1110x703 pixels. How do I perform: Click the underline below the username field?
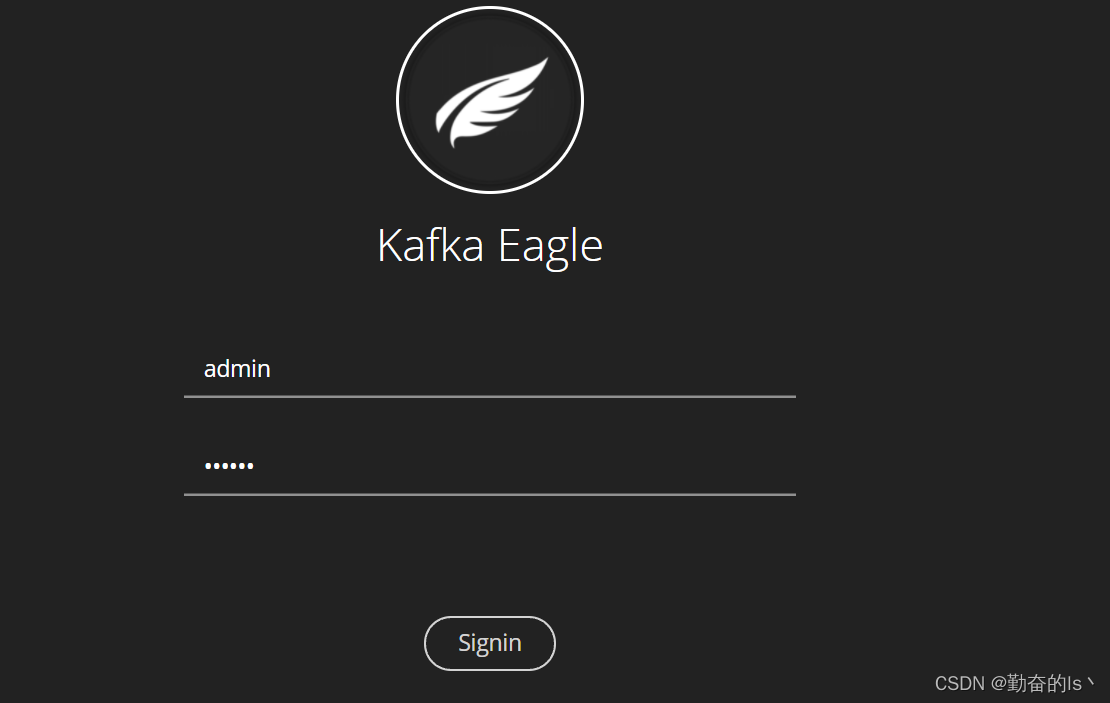coord(490,396)
